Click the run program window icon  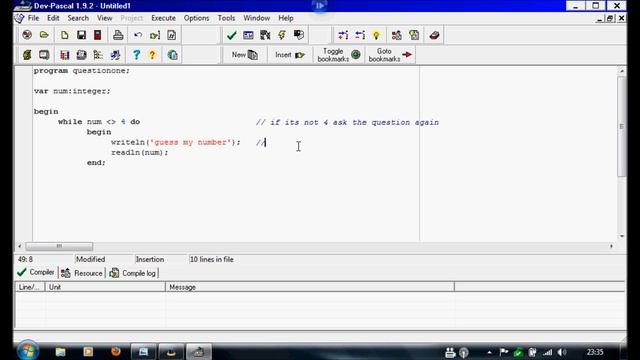[248, 35]
